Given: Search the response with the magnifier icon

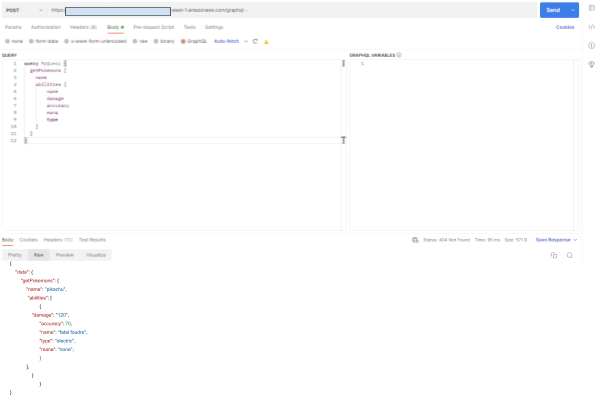Looking at the screenshot, I should 569,255.
